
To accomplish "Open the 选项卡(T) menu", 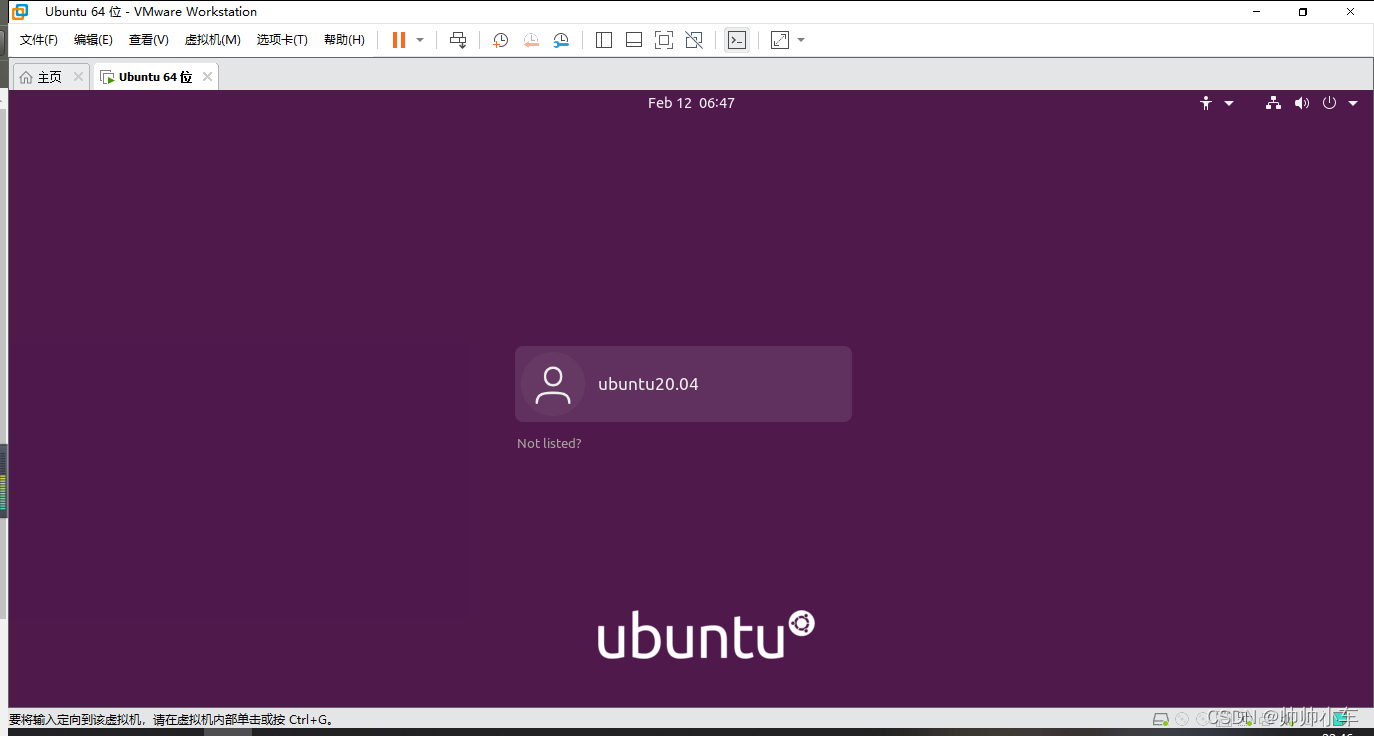I will [x=282, y=40].
